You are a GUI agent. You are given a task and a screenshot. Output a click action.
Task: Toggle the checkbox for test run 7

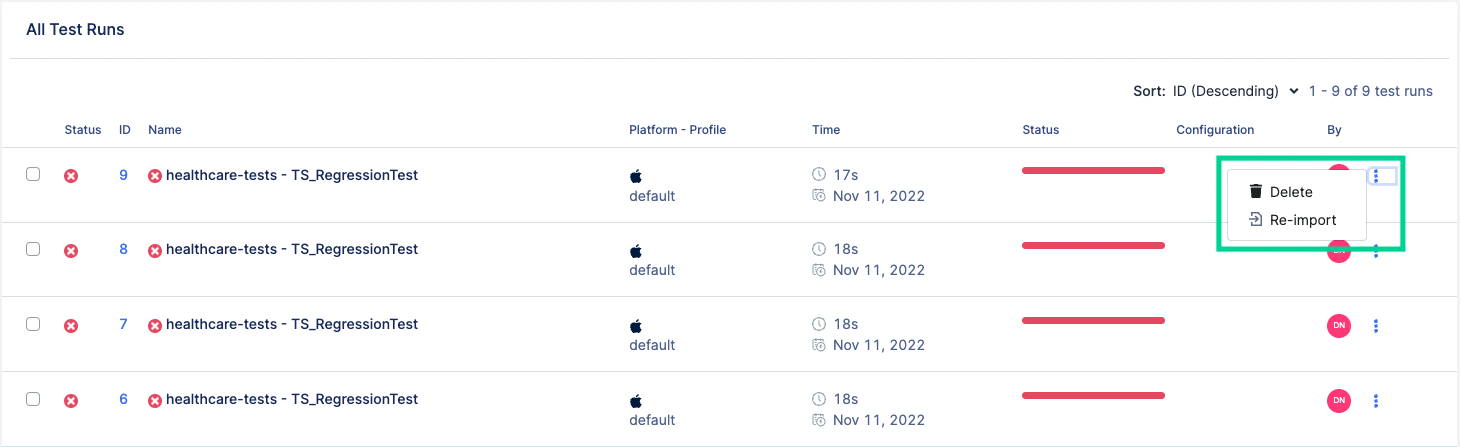pos(33,324)
